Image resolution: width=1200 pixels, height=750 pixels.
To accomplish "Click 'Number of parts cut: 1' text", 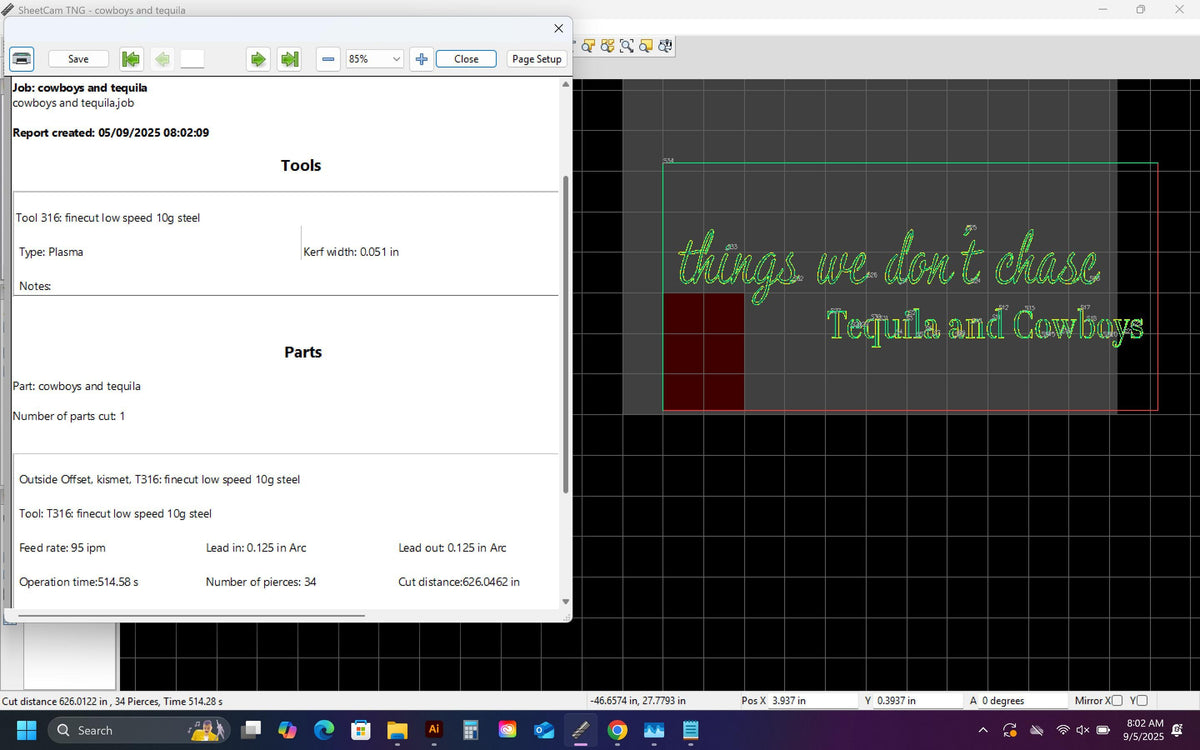I will (69, 416).
